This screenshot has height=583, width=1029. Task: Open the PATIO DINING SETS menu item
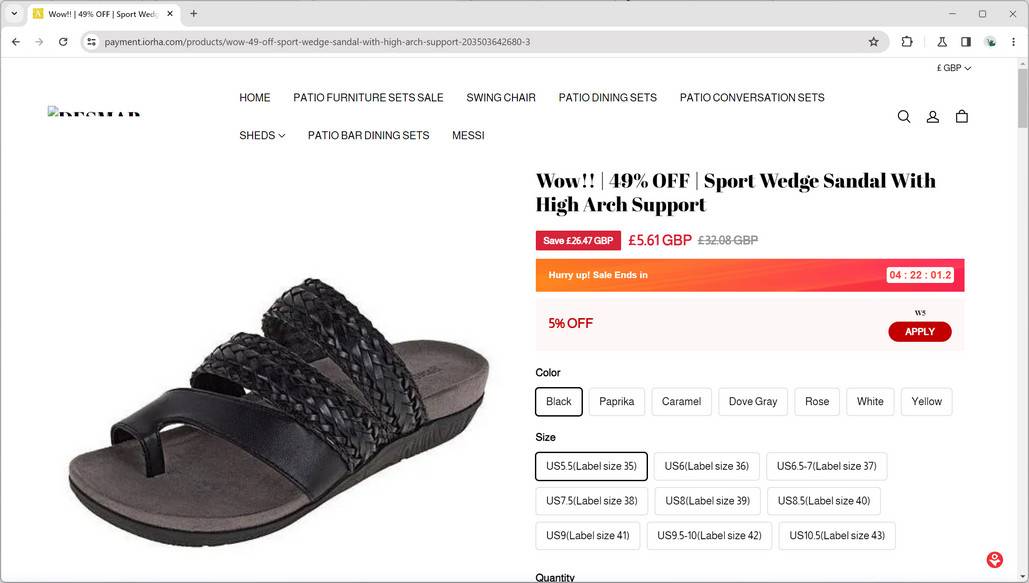coord(608,98)
